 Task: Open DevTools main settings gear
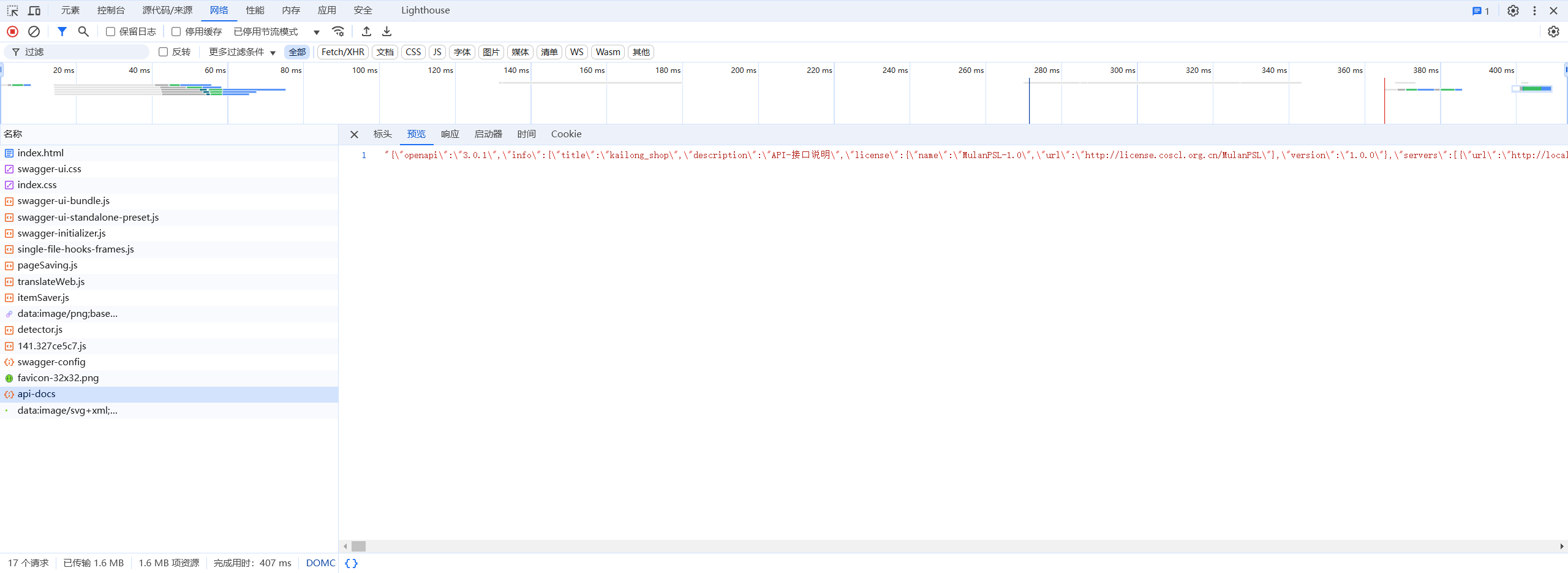point(1513,11)
